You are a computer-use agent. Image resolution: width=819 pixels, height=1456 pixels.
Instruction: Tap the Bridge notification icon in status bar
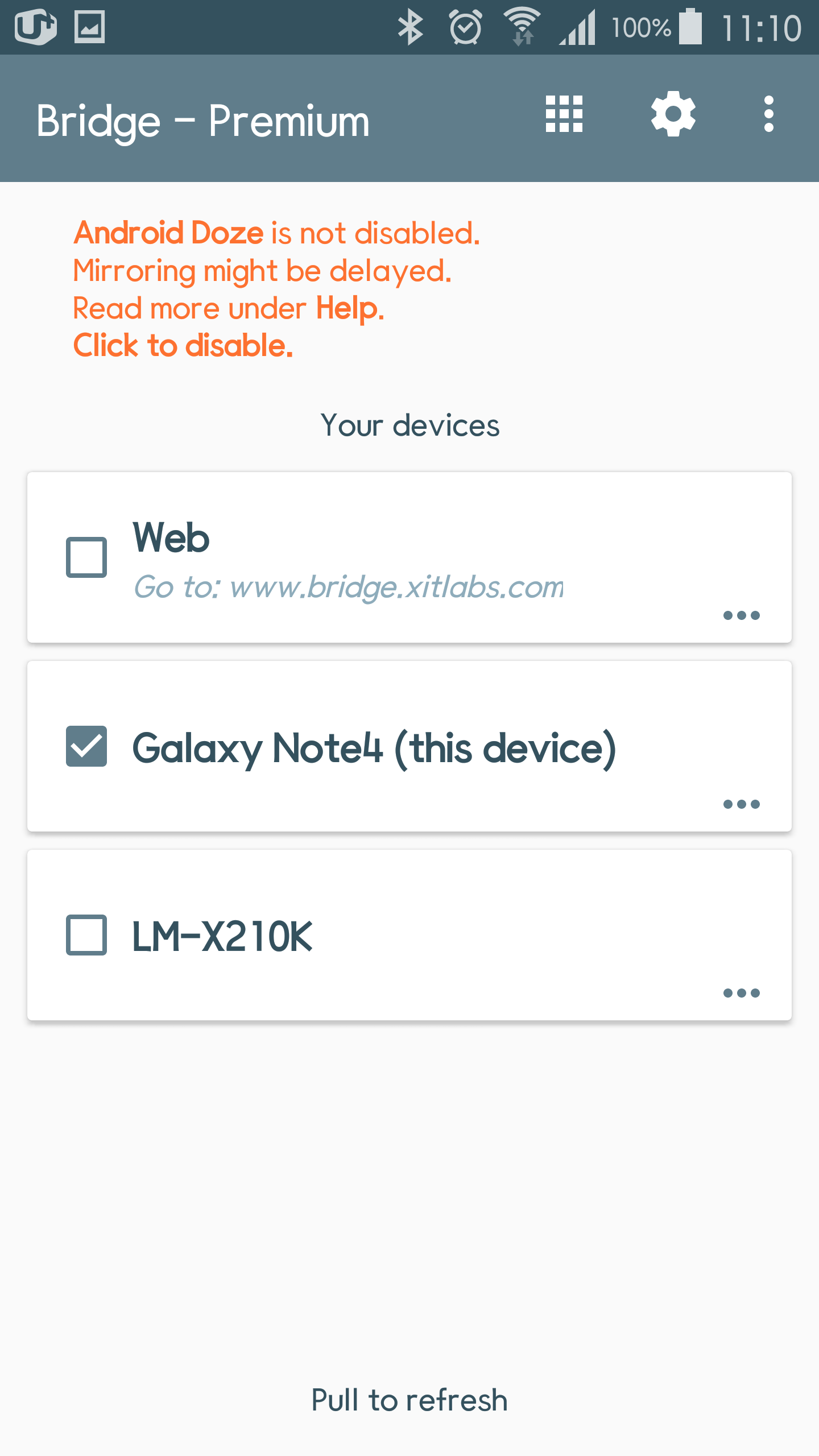click(35, 26)
